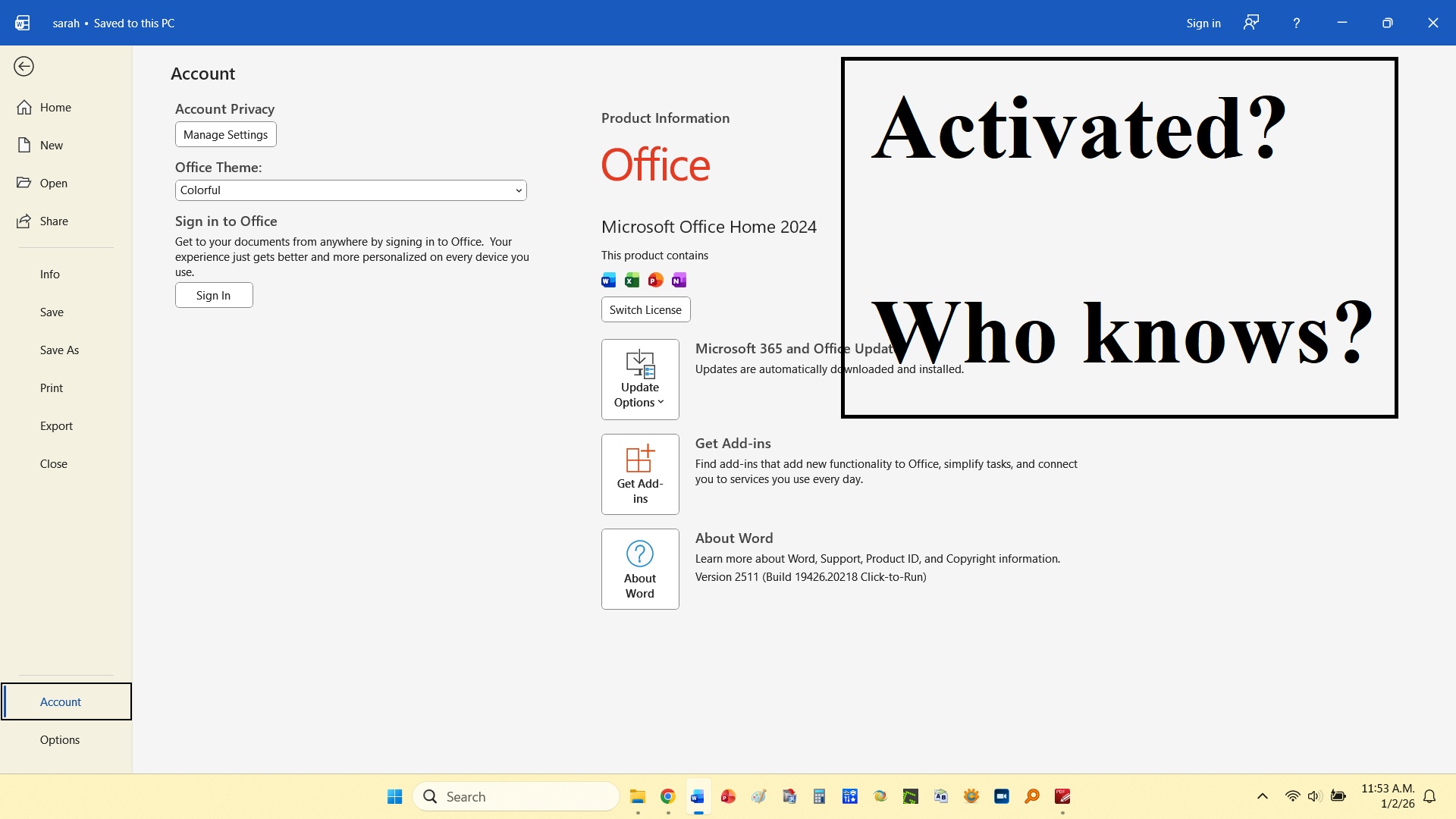Open Chrome from the taskbar

pyautogui.click(x=667, y=796)
